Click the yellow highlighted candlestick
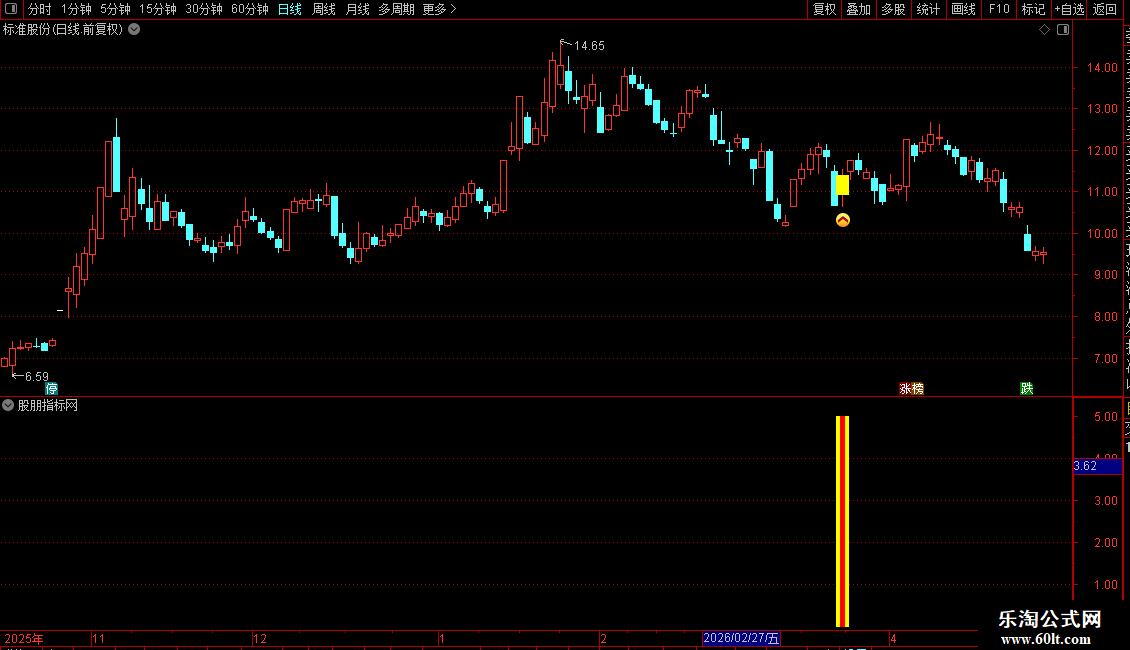The image size is (1130, 650). [x=842, y=185]
